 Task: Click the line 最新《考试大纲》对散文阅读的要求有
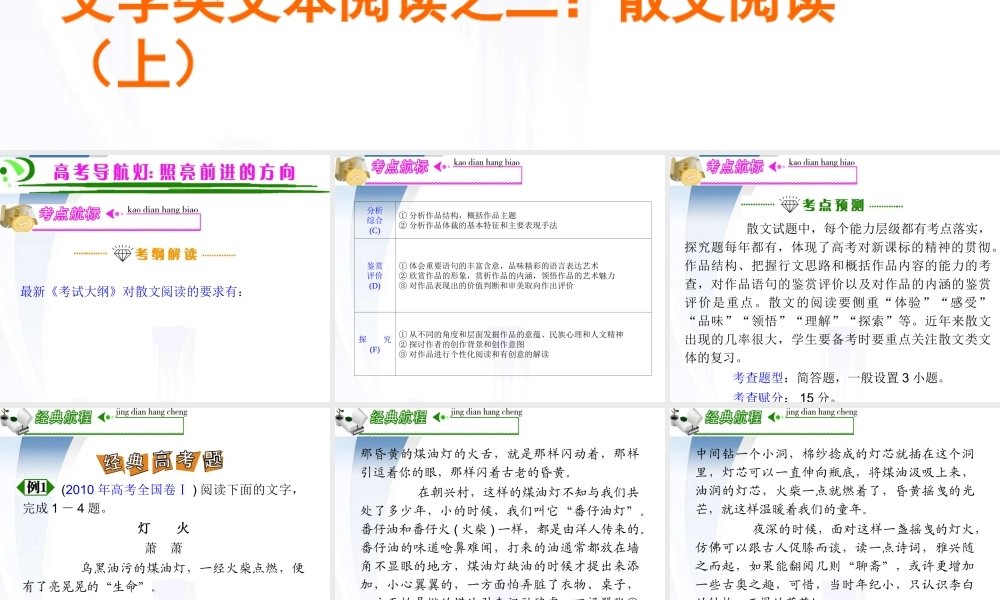pos(131,291)
